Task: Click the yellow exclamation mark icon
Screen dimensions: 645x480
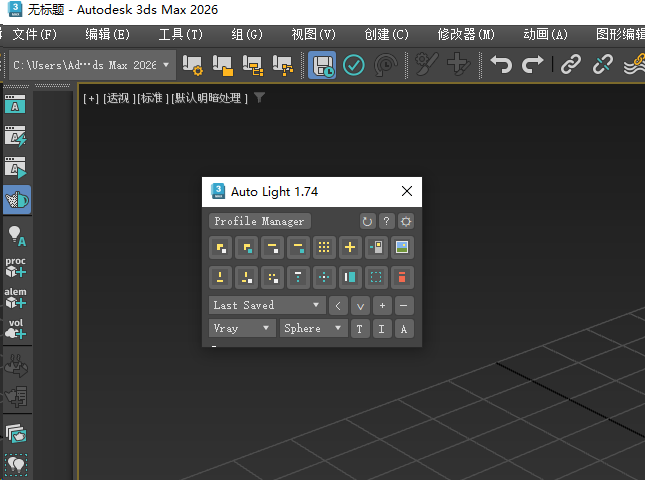Action: [x=220, y=277]
